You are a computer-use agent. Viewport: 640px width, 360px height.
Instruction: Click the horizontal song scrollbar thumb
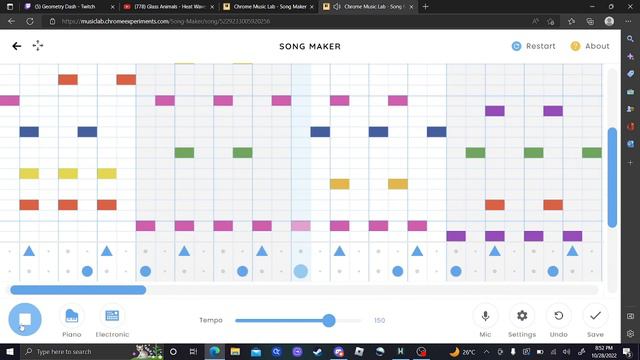click(x=78, y=290)
